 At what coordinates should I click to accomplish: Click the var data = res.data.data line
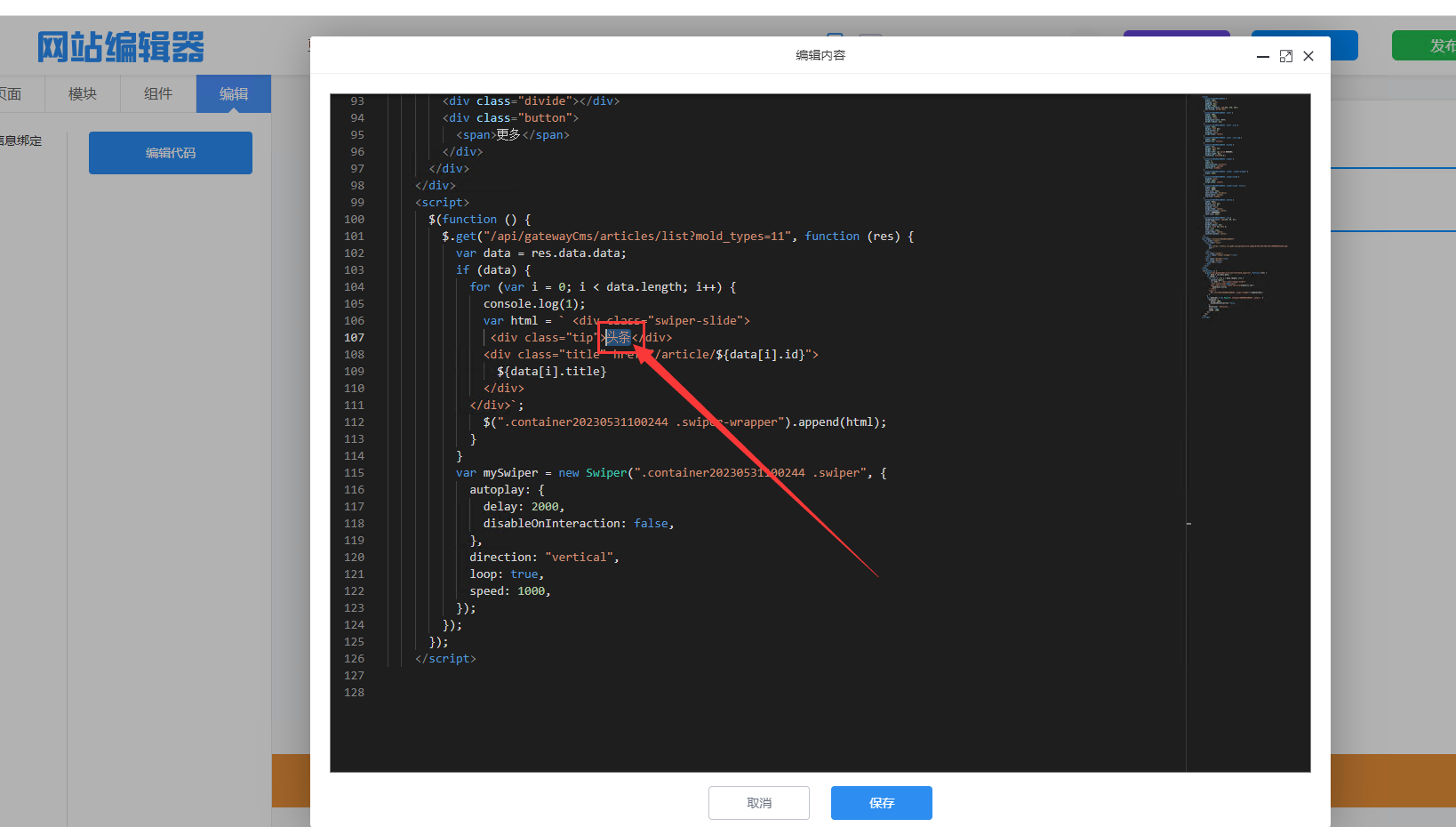coord(541,253)
